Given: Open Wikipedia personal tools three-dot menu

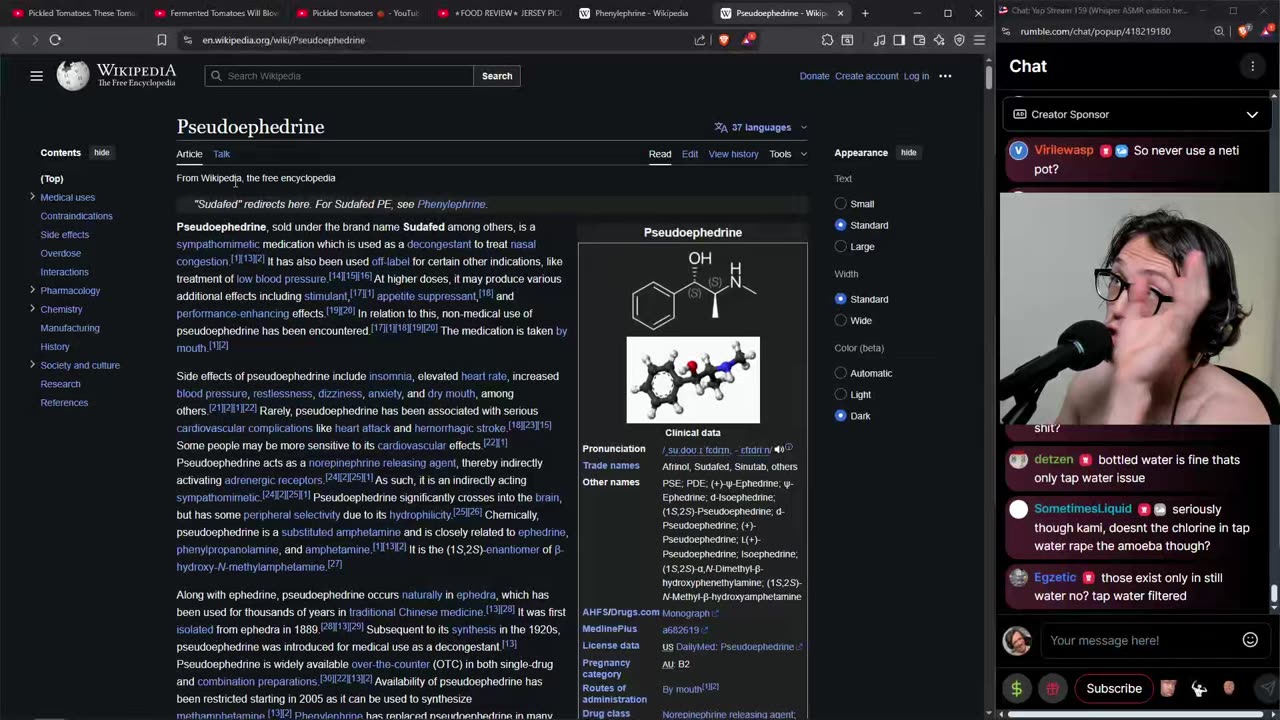Looking at the screenshot, I should (x=945, y=76).
